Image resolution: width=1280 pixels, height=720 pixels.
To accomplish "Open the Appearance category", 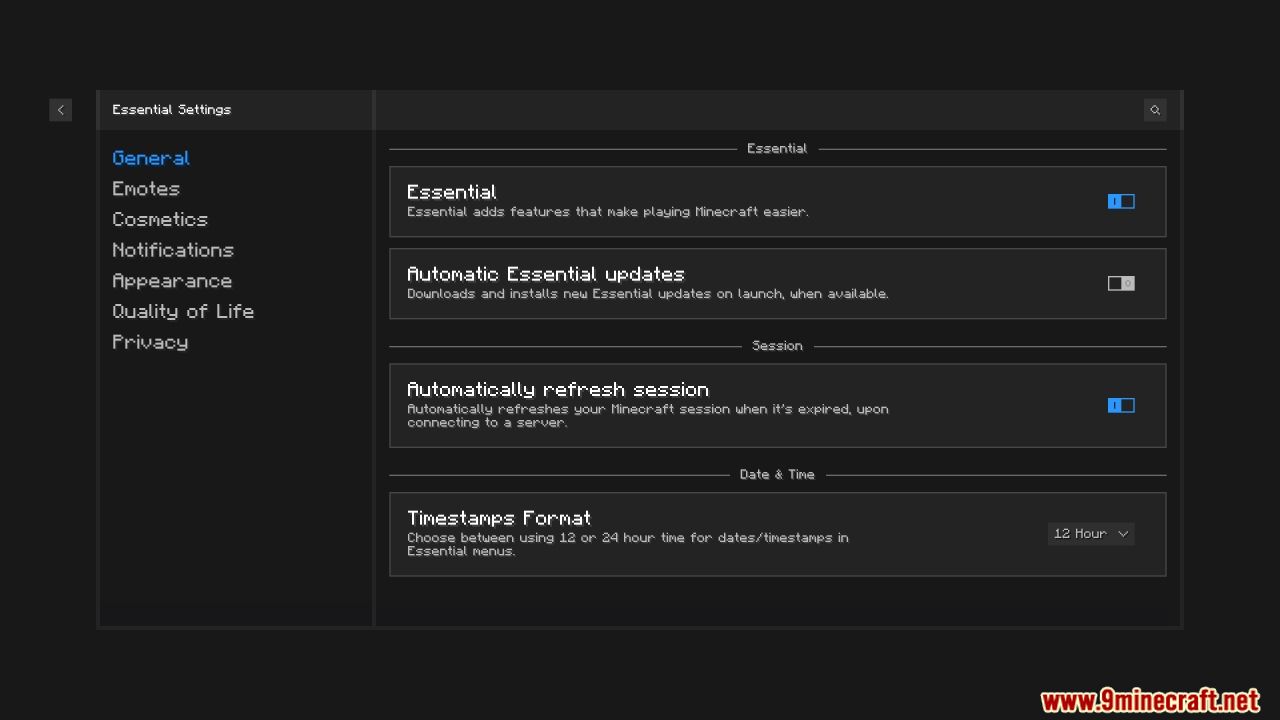I will pyautogui.click(x=172, y=281).
